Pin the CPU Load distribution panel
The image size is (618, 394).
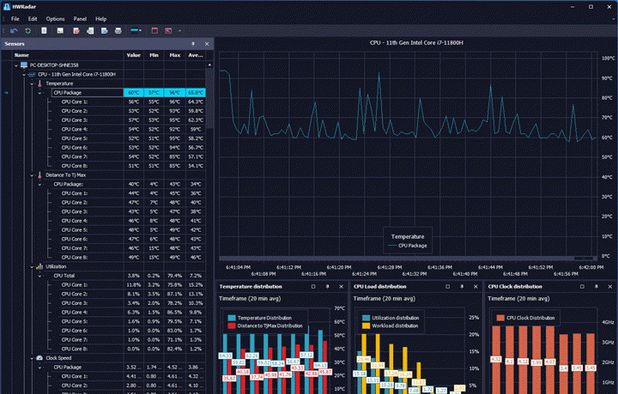462,286
